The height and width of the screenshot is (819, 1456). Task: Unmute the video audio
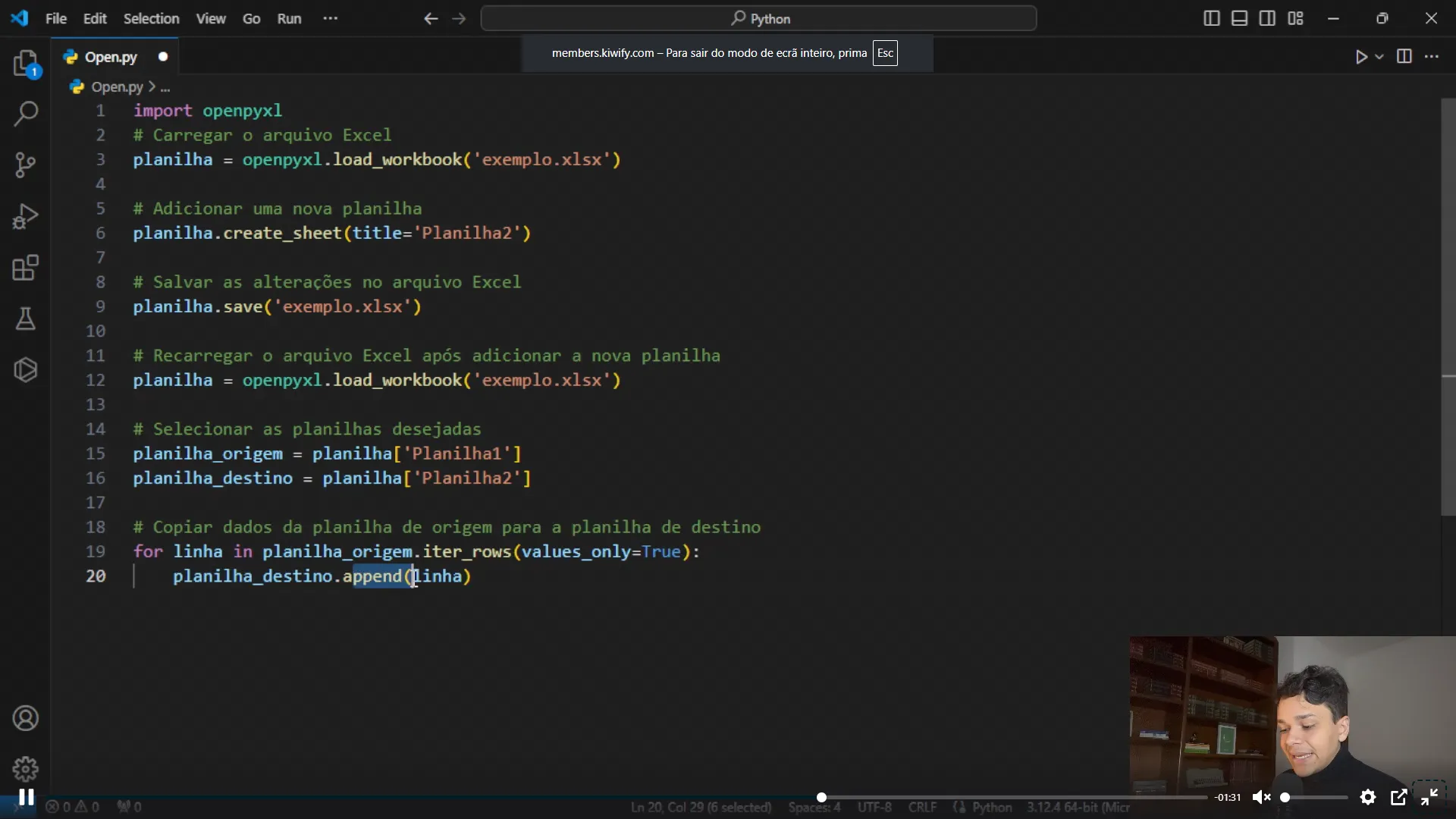1261,797
